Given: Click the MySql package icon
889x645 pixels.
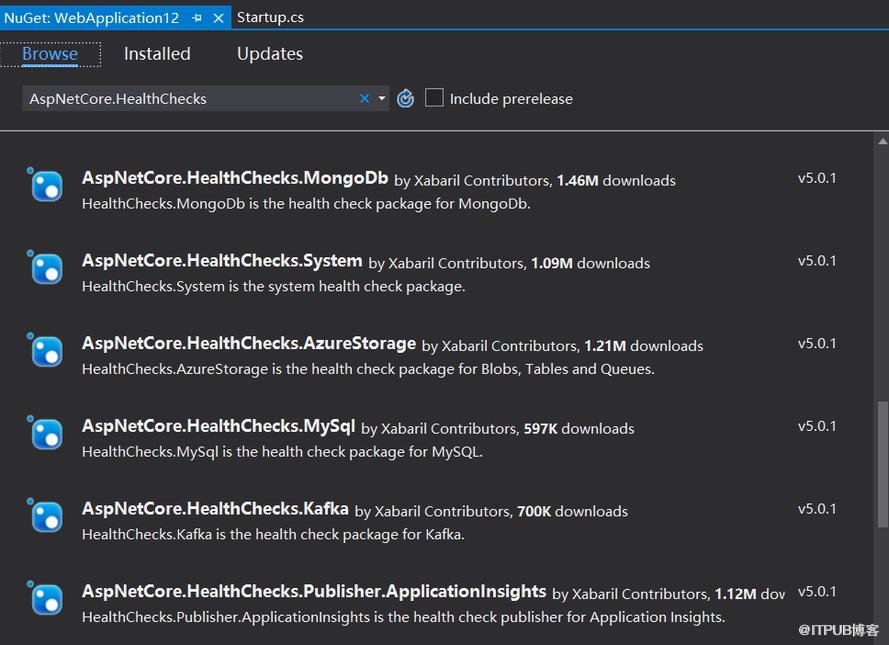Looking at the screenshot, I should click(x=45, y=433).
